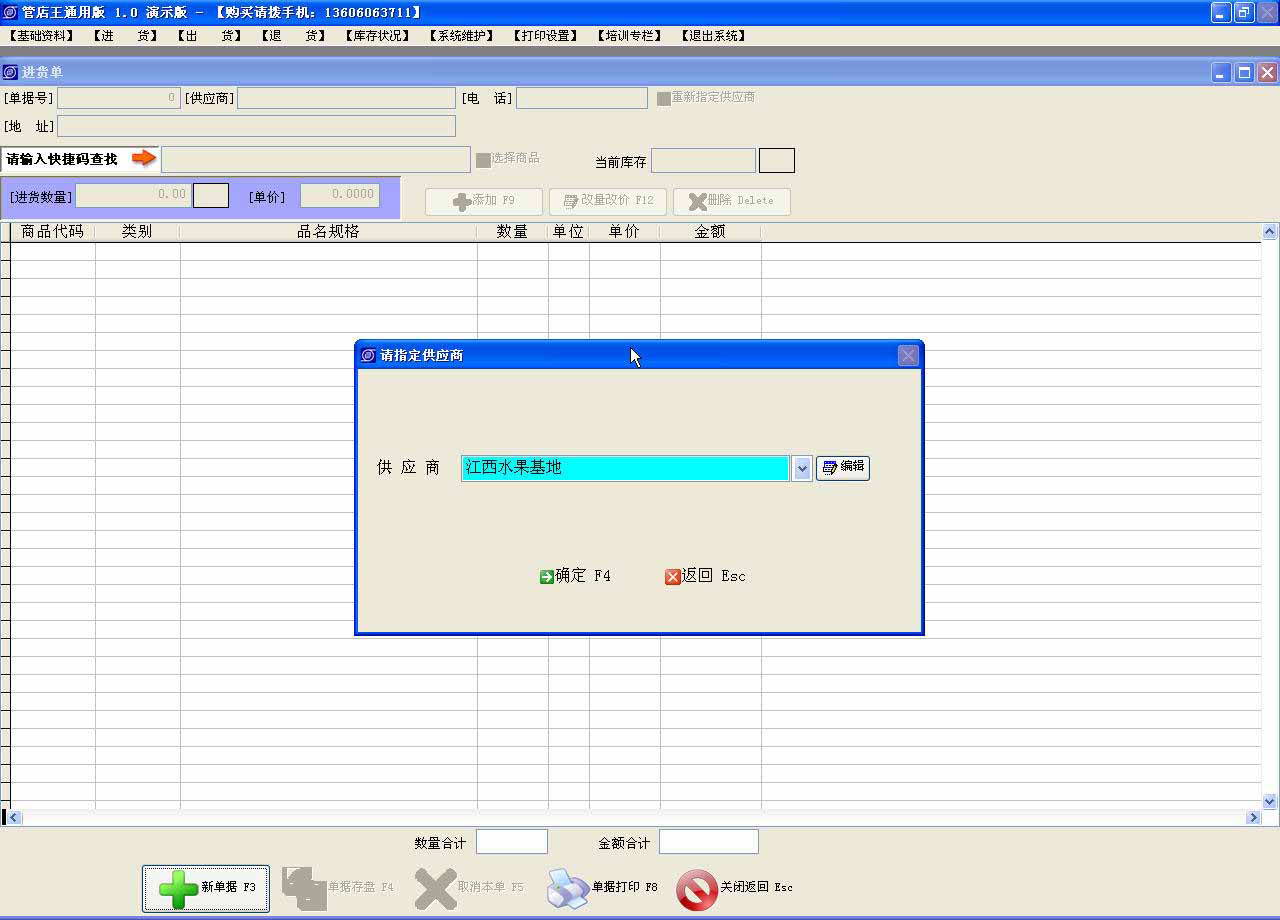This screenshot has height=920, width=1280.
Task: Open the 培训专栏 menu
Action: pos(630,35)
